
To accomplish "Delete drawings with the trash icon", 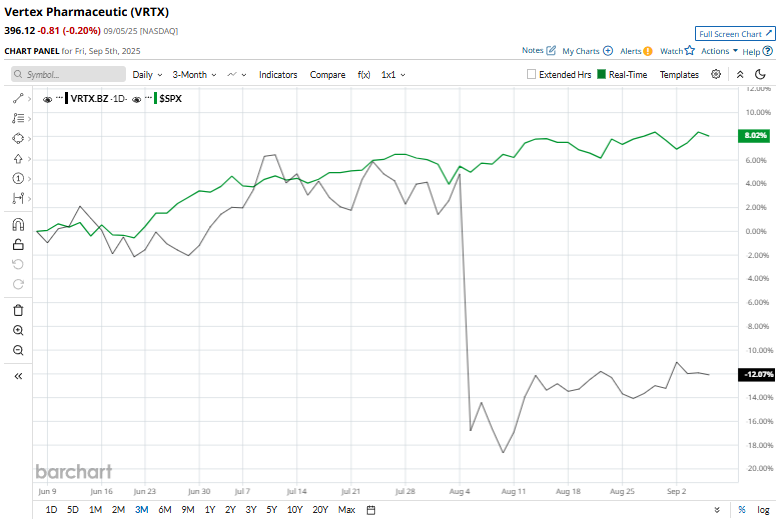I will tap(18, 310).
